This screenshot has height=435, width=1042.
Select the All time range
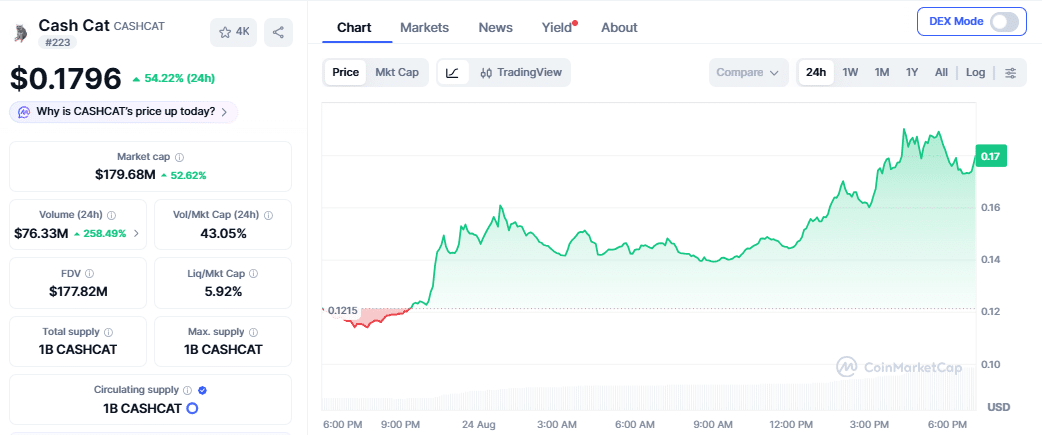pyautogui.click(x=941, y=72)
